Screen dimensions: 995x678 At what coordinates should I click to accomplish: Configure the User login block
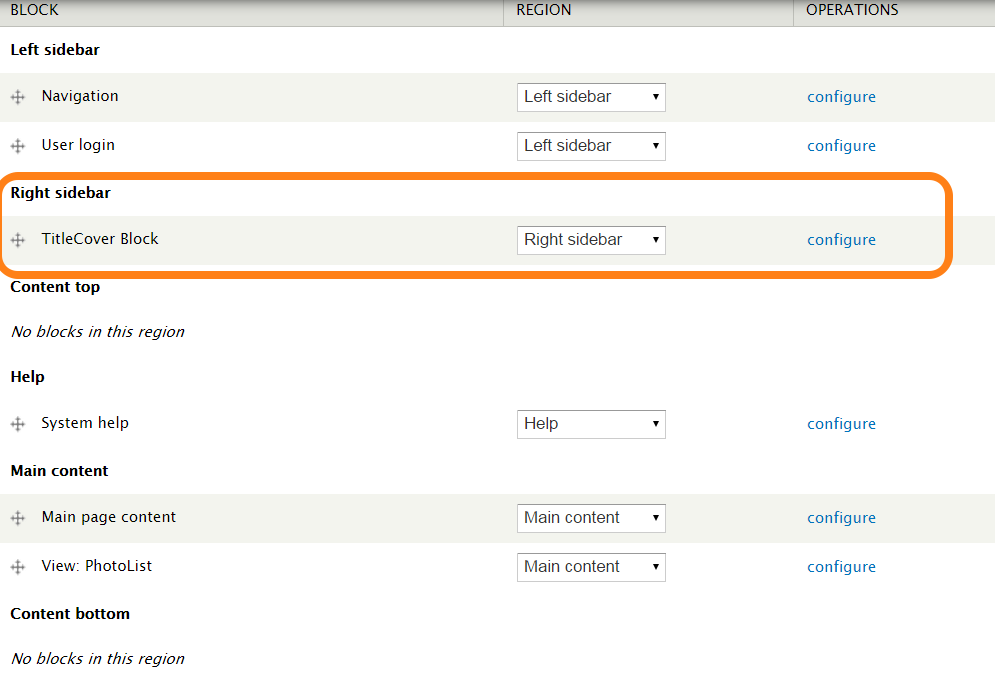tap(841, 145)
